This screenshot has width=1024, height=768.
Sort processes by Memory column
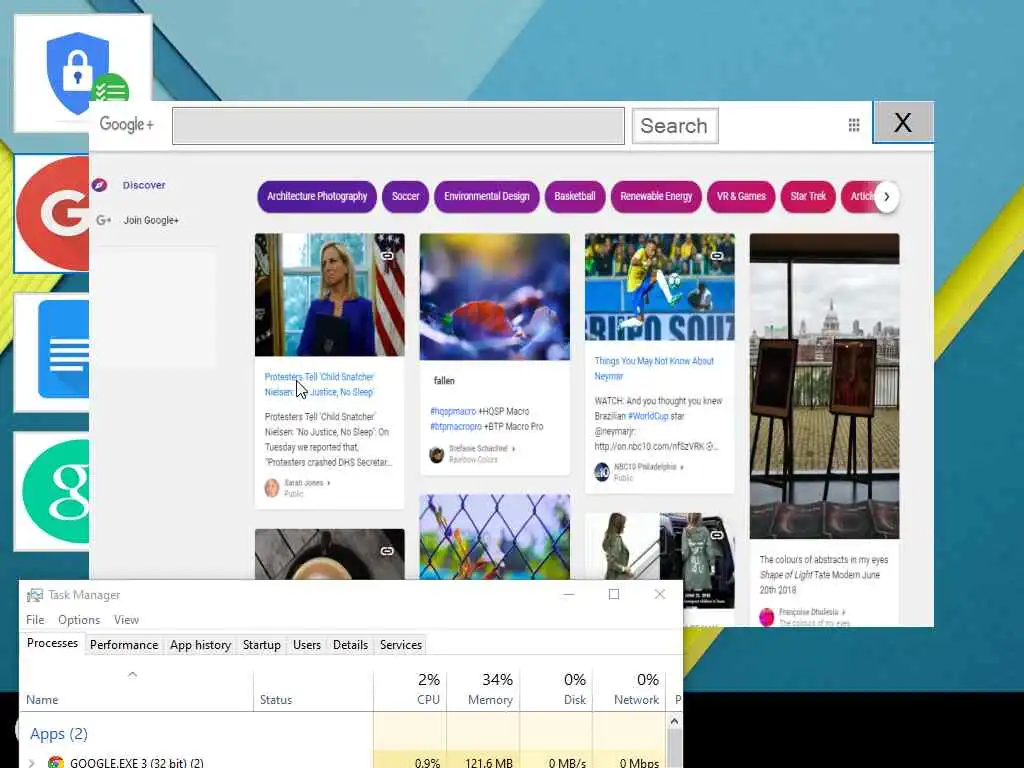(484, 689)
